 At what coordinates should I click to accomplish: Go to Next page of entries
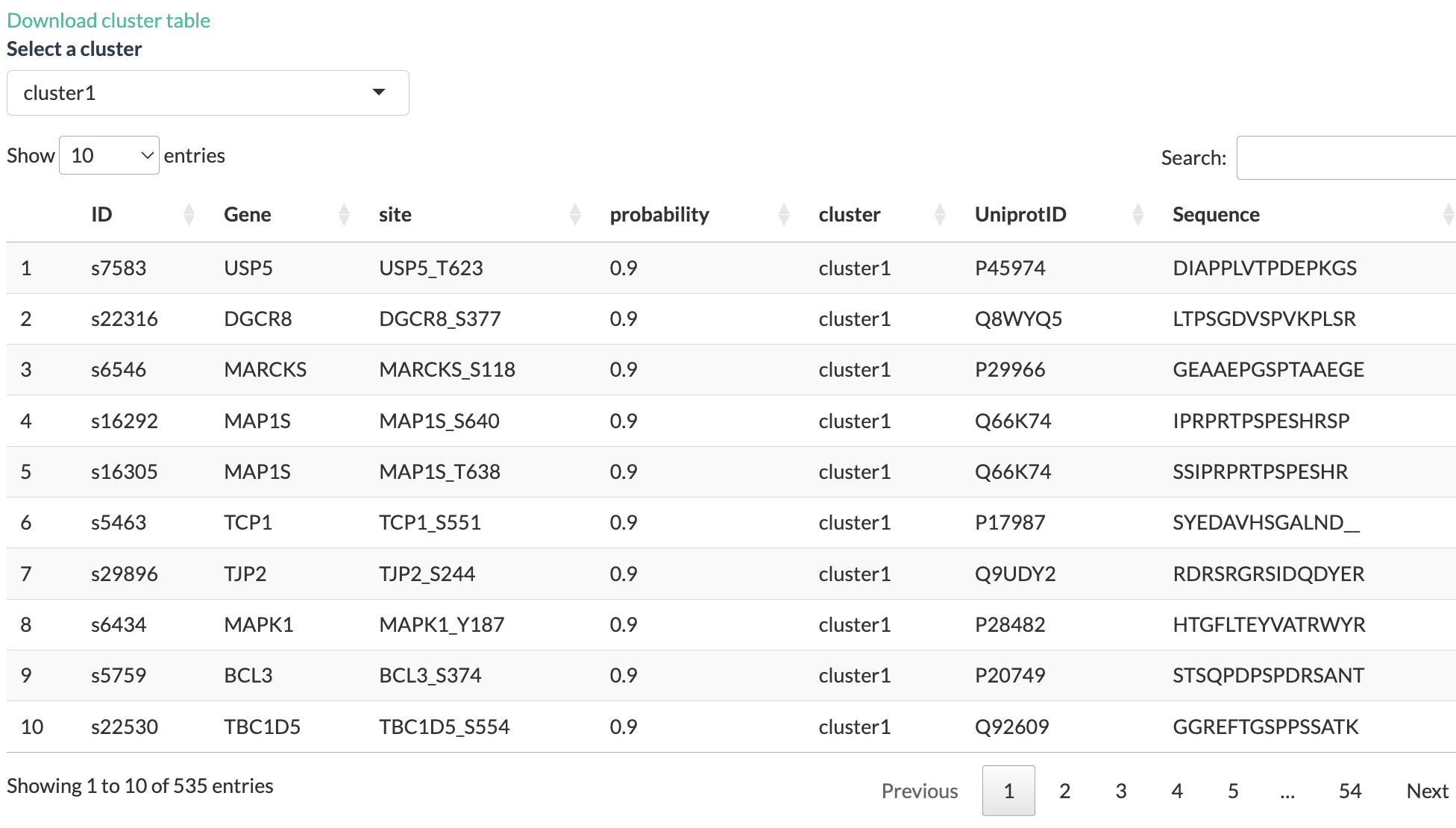(x=1427, y=791)
